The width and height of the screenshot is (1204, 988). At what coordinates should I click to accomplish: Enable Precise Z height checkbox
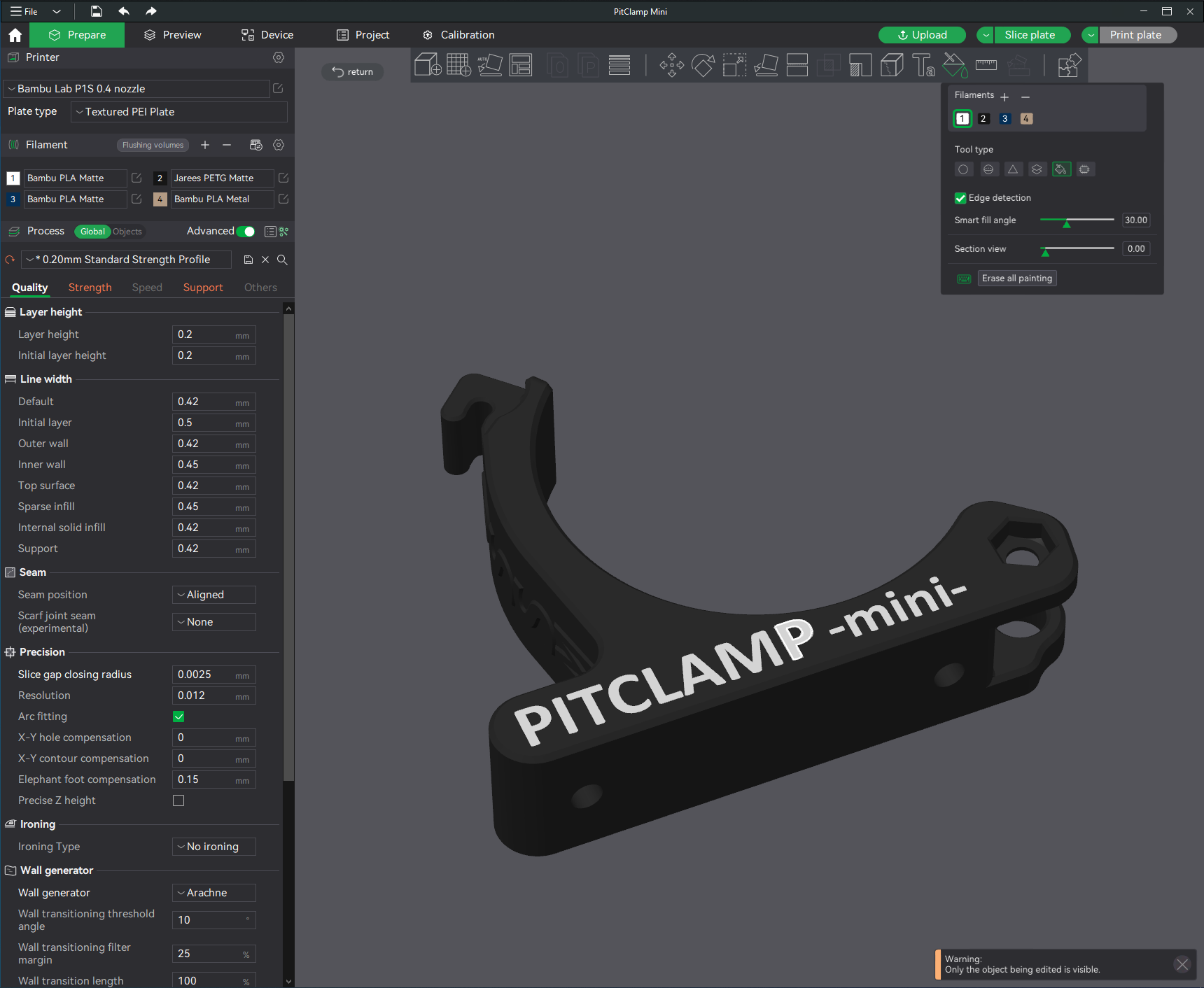click(178, 800)
